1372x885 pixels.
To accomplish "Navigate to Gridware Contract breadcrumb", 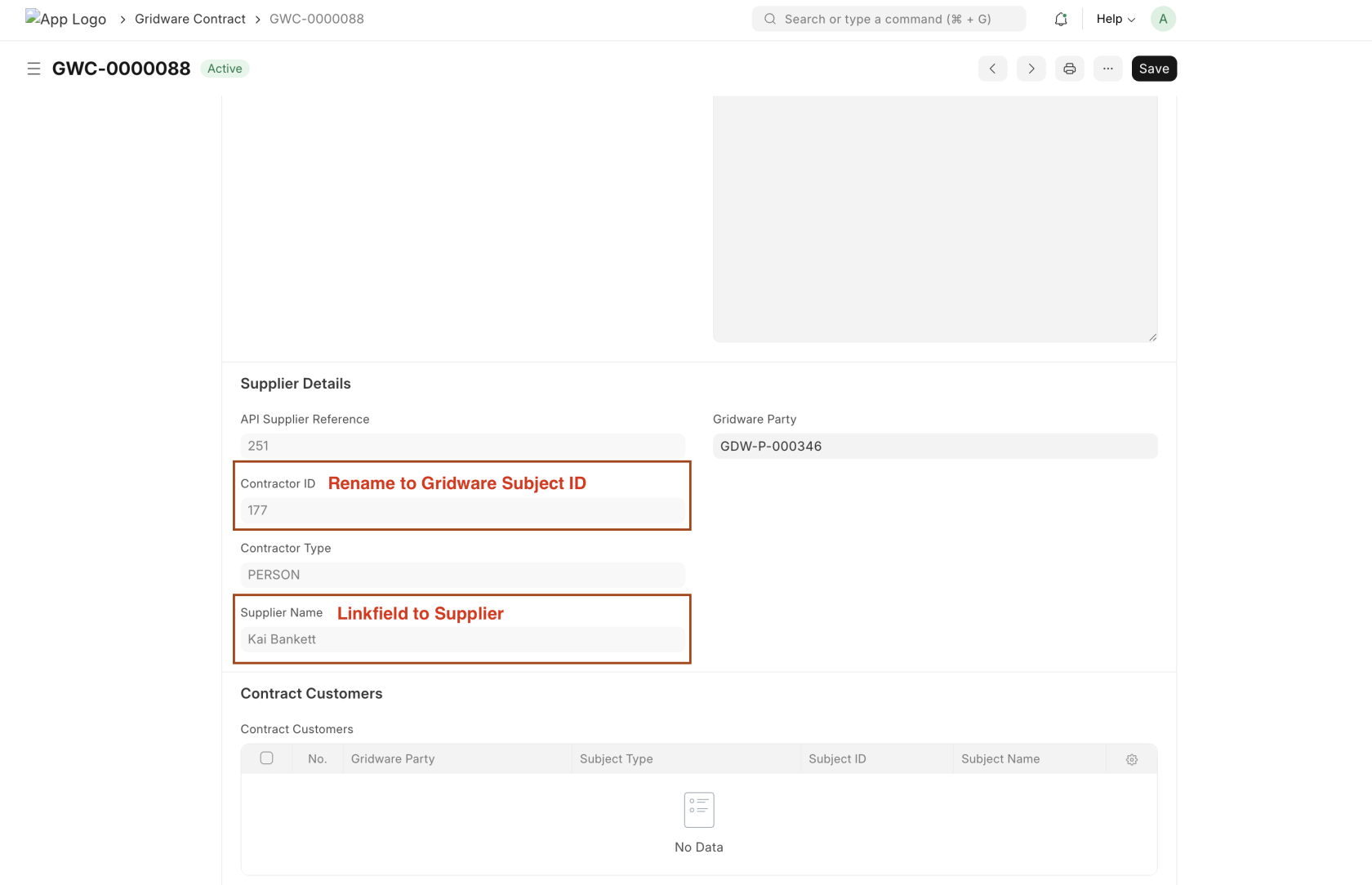I will pos(190,19).
